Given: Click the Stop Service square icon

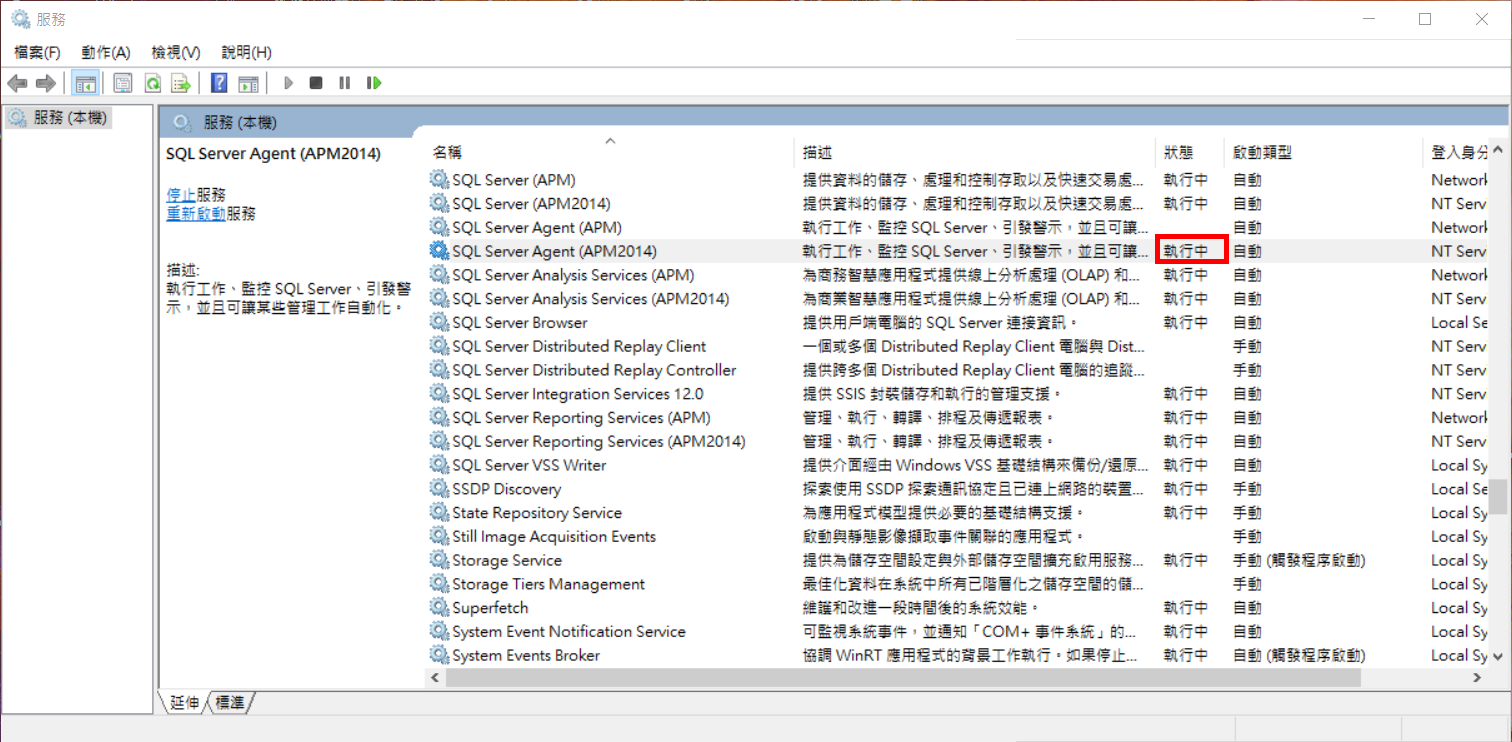Looking at the screenshot, I should [316, 83].
